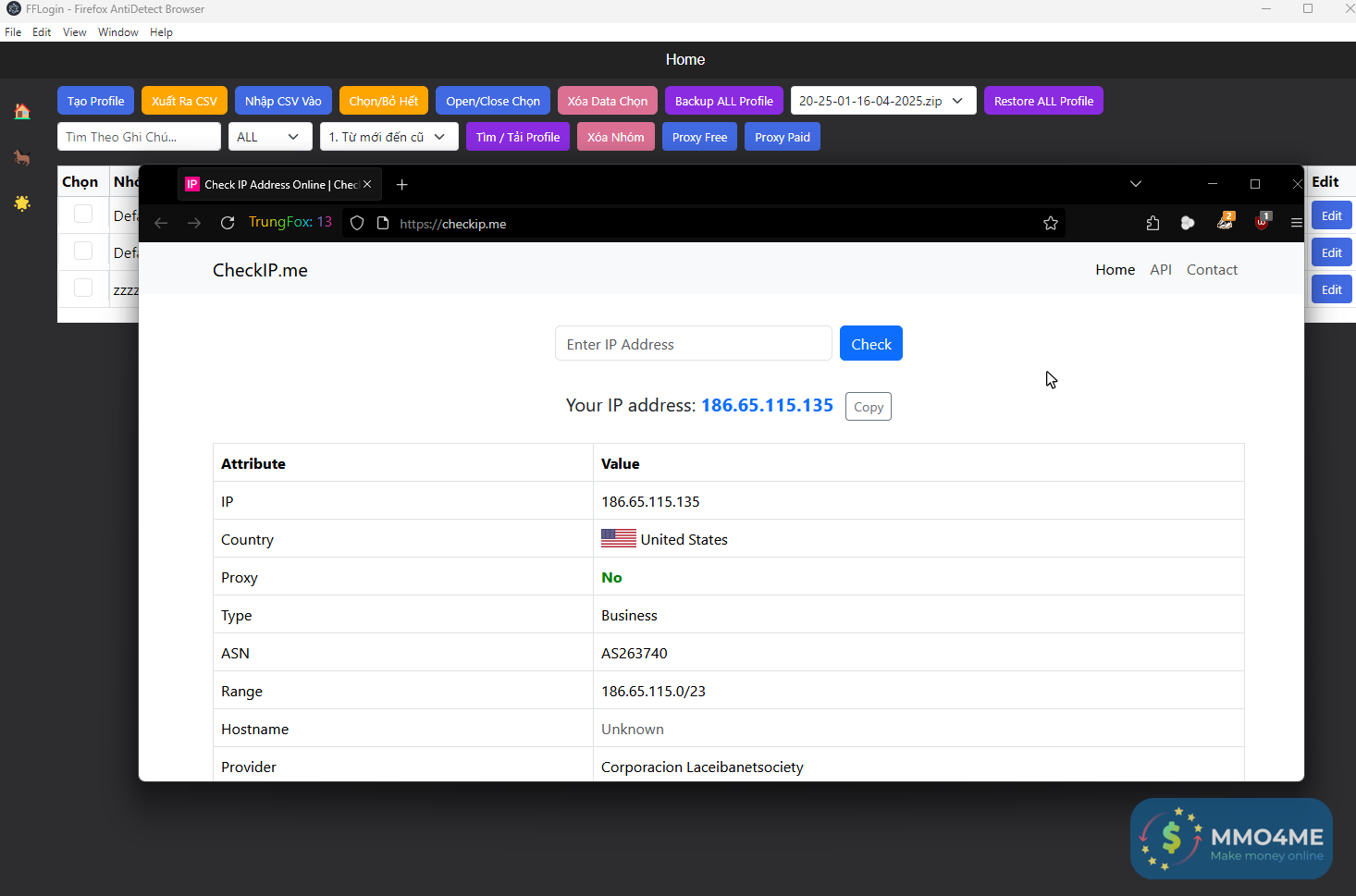Click the Chọn/Bỏ Hết button
The width and height of the screenshot is (1356, 896).
tap(384, 101)
